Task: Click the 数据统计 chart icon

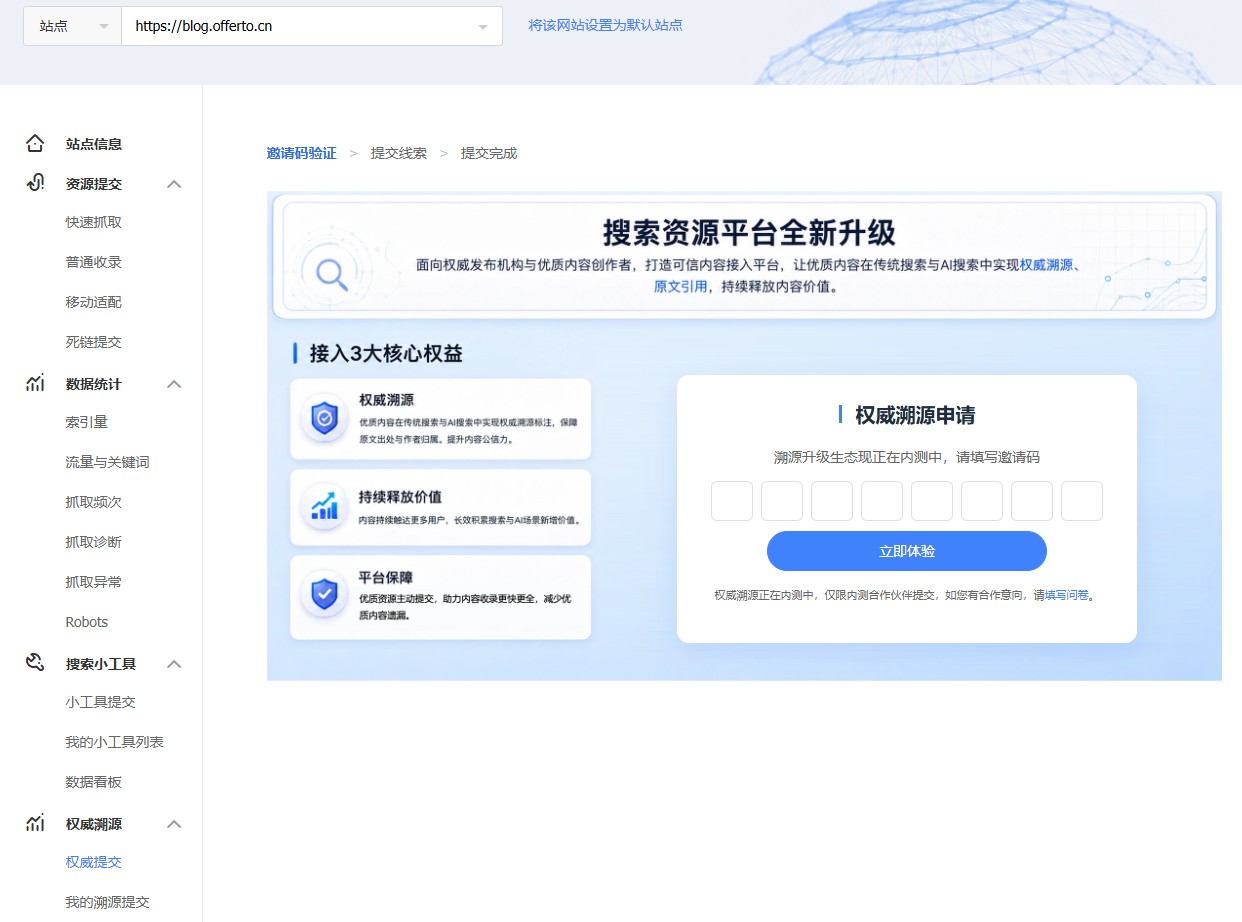Action: (35, 383)
